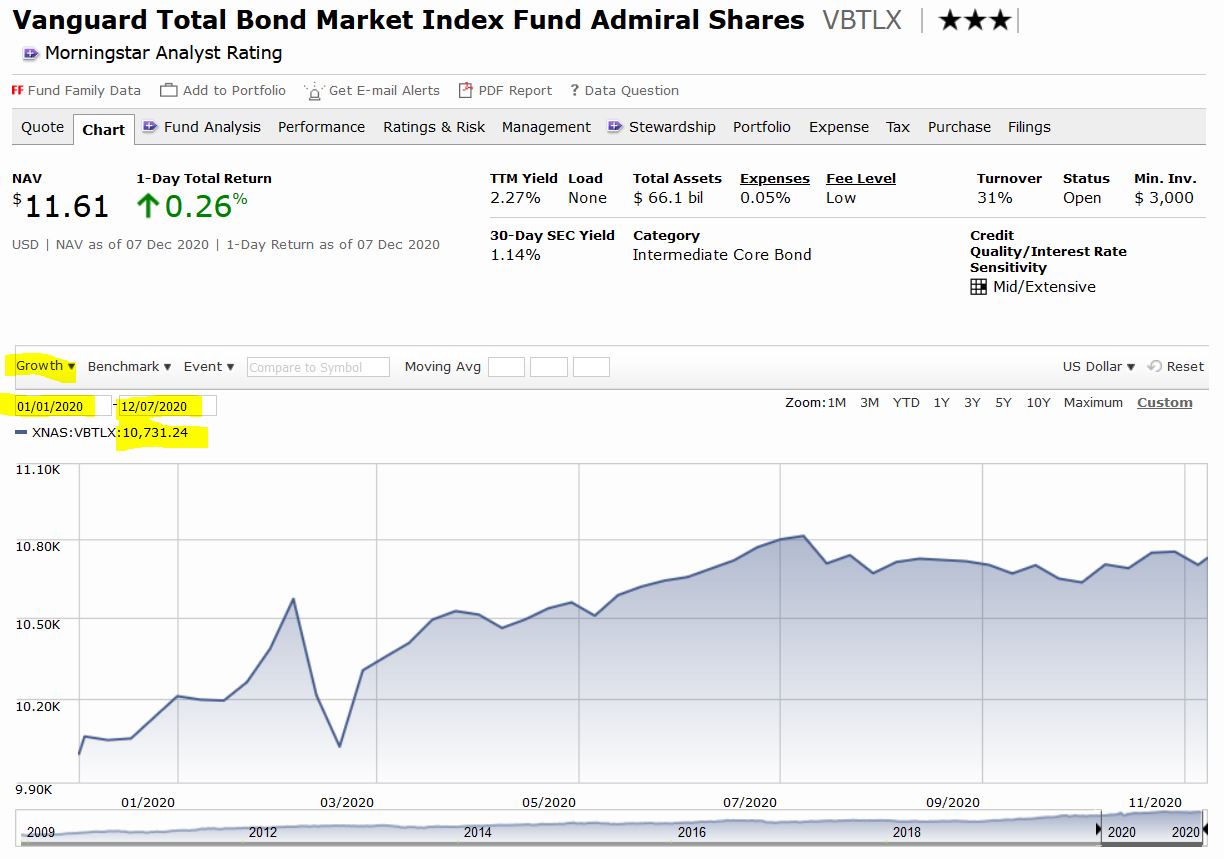The width and height of the screenshot is (1224, 859).
Task: Click the VBTLX ticker symbol in title
Action: point(862,20)
